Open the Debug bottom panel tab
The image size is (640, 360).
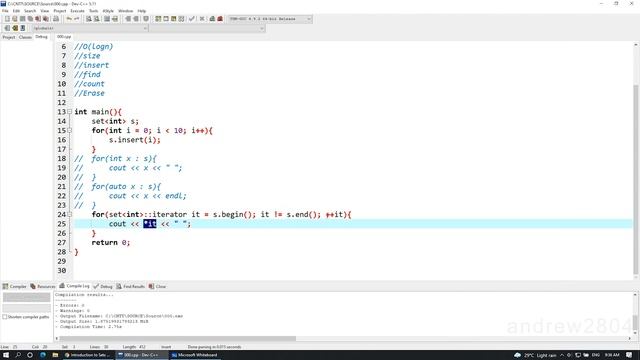pyautogui.click(x=103, y=287)
